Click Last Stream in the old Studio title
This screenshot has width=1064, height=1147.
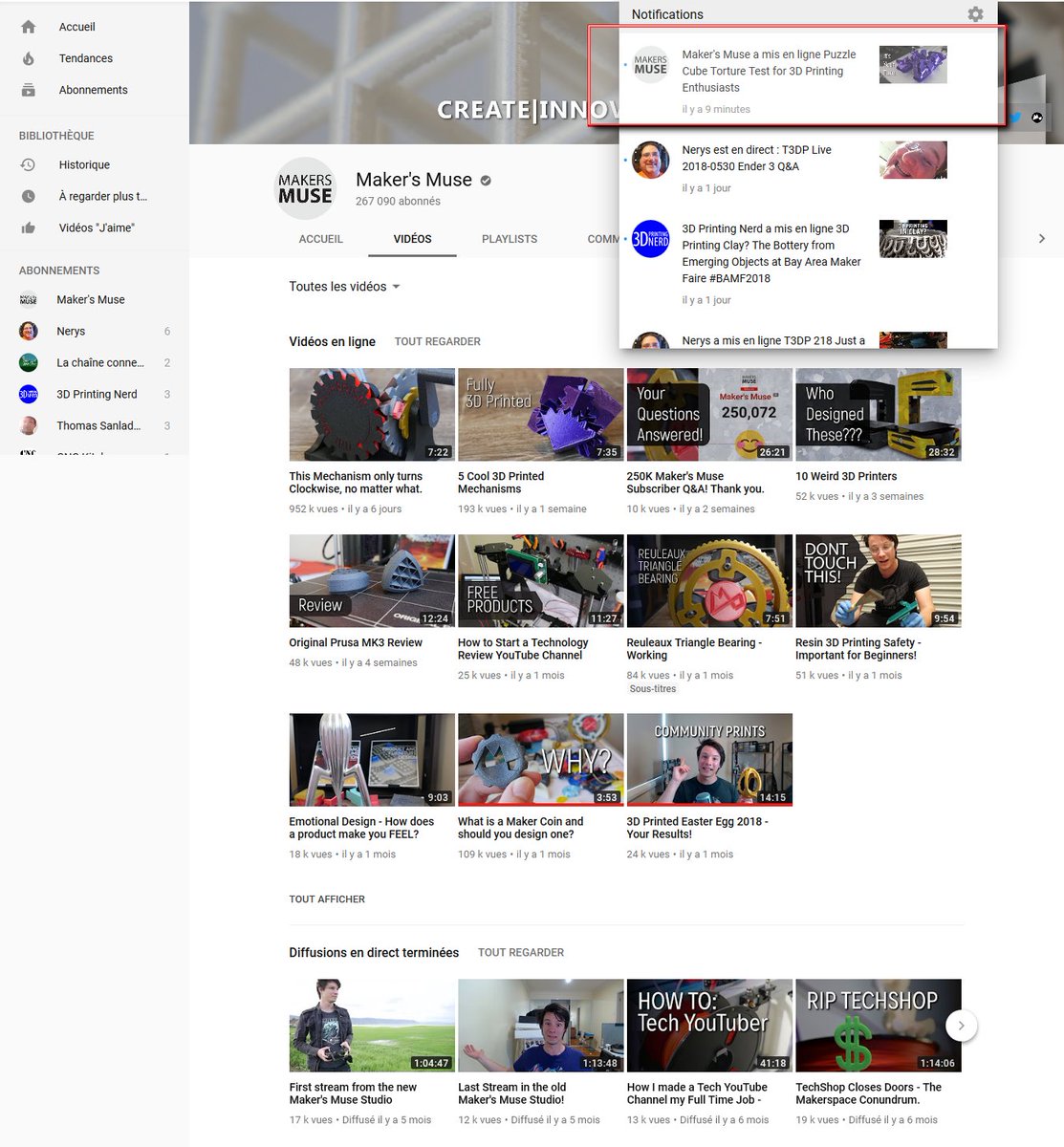(x=511, y=1093)
